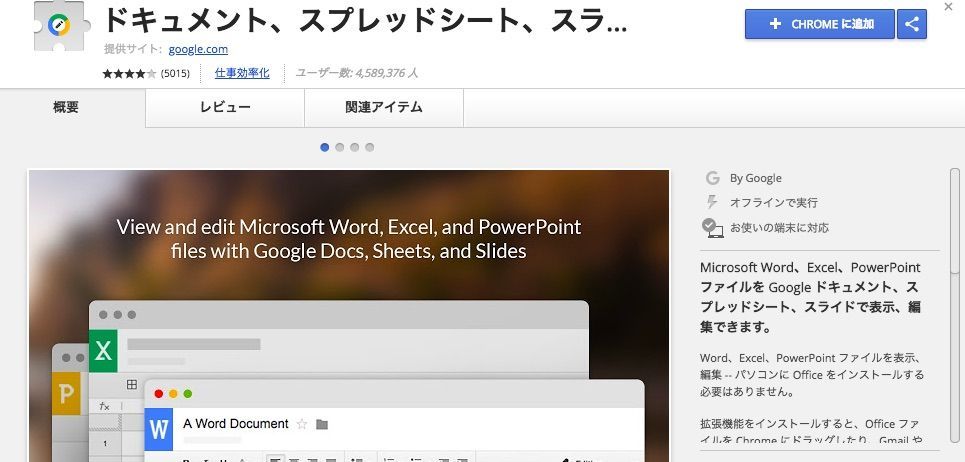The width and height of the screenshot is (965, 462).
Task: Click the red window dot in Word mockup
Action: pyautogui.click(x=158, y=394)
